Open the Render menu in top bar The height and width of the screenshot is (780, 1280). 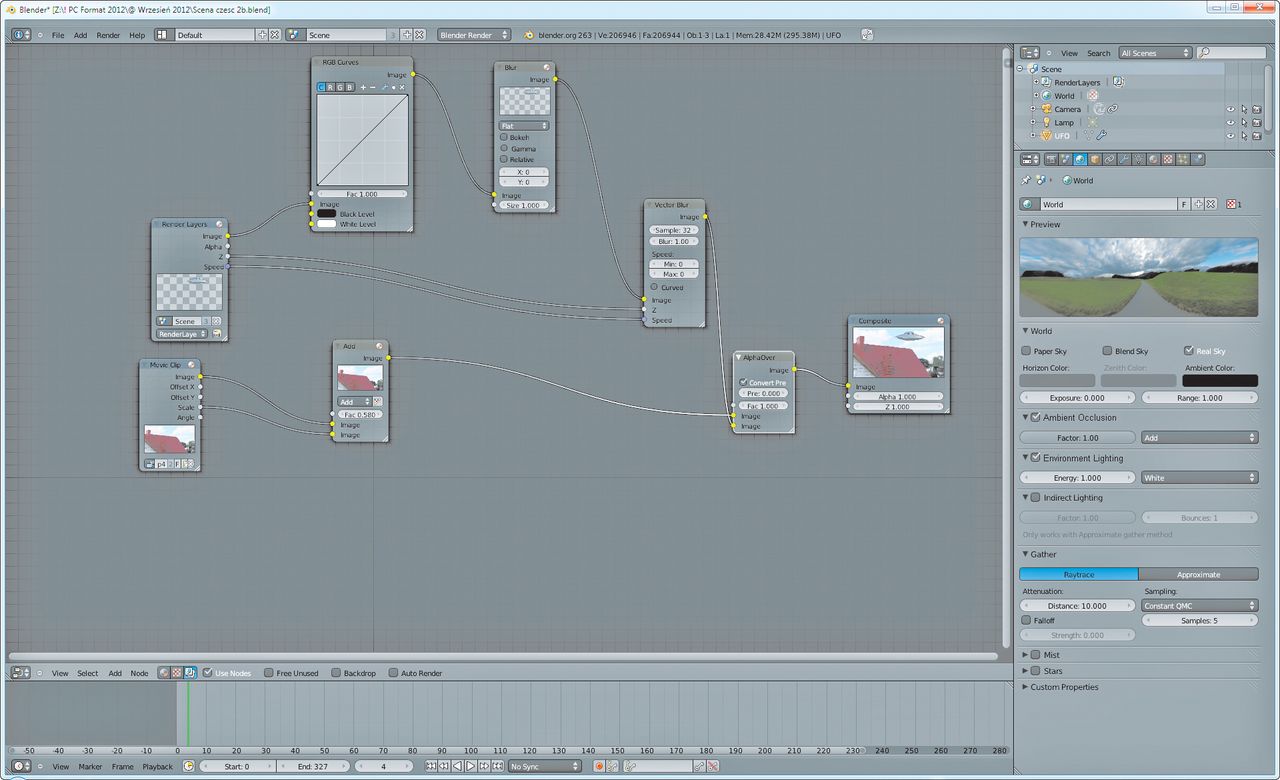click(x=108, y=35)
